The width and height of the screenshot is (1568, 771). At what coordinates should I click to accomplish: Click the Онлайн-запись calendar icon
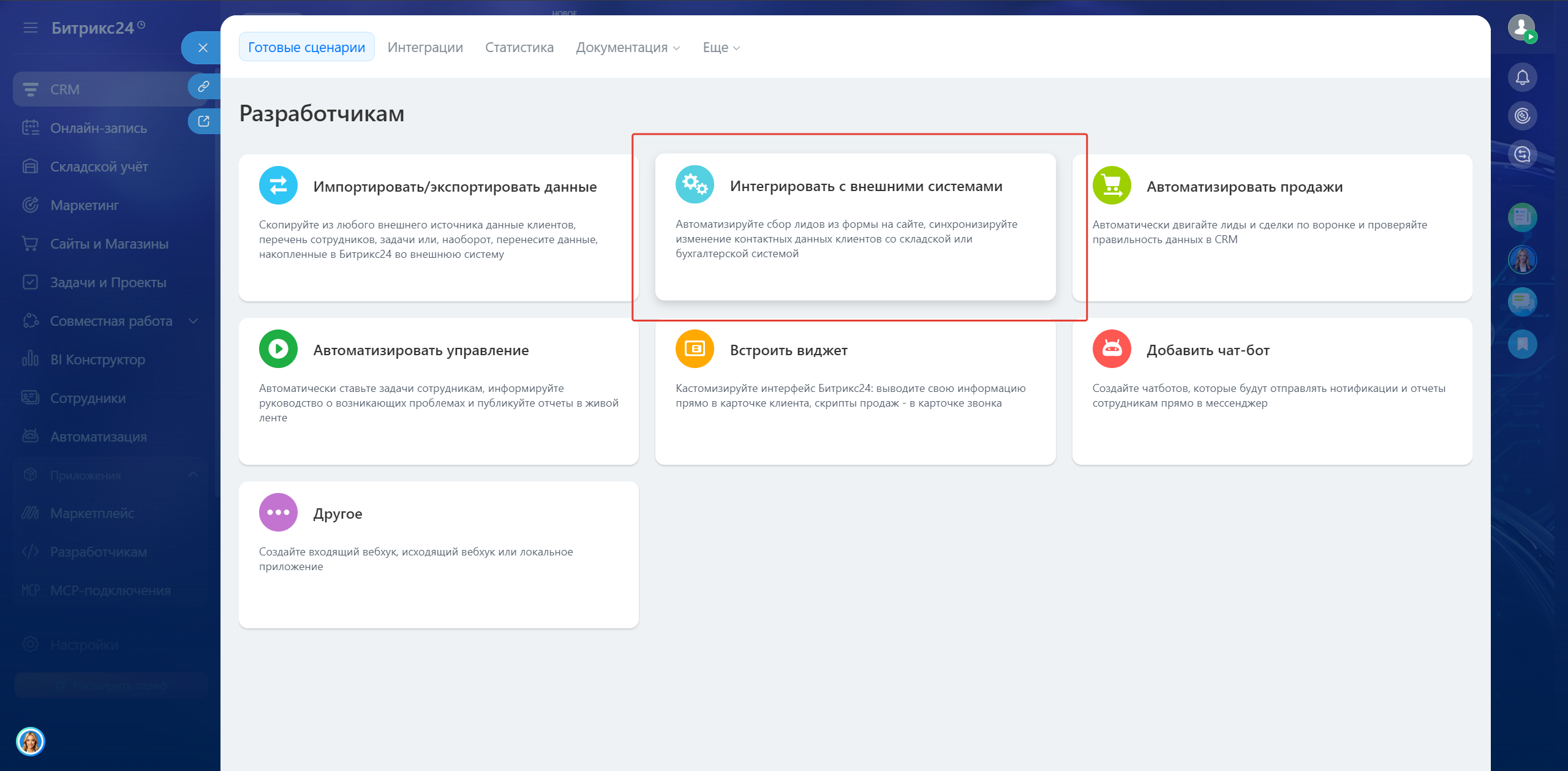(30, 128)
